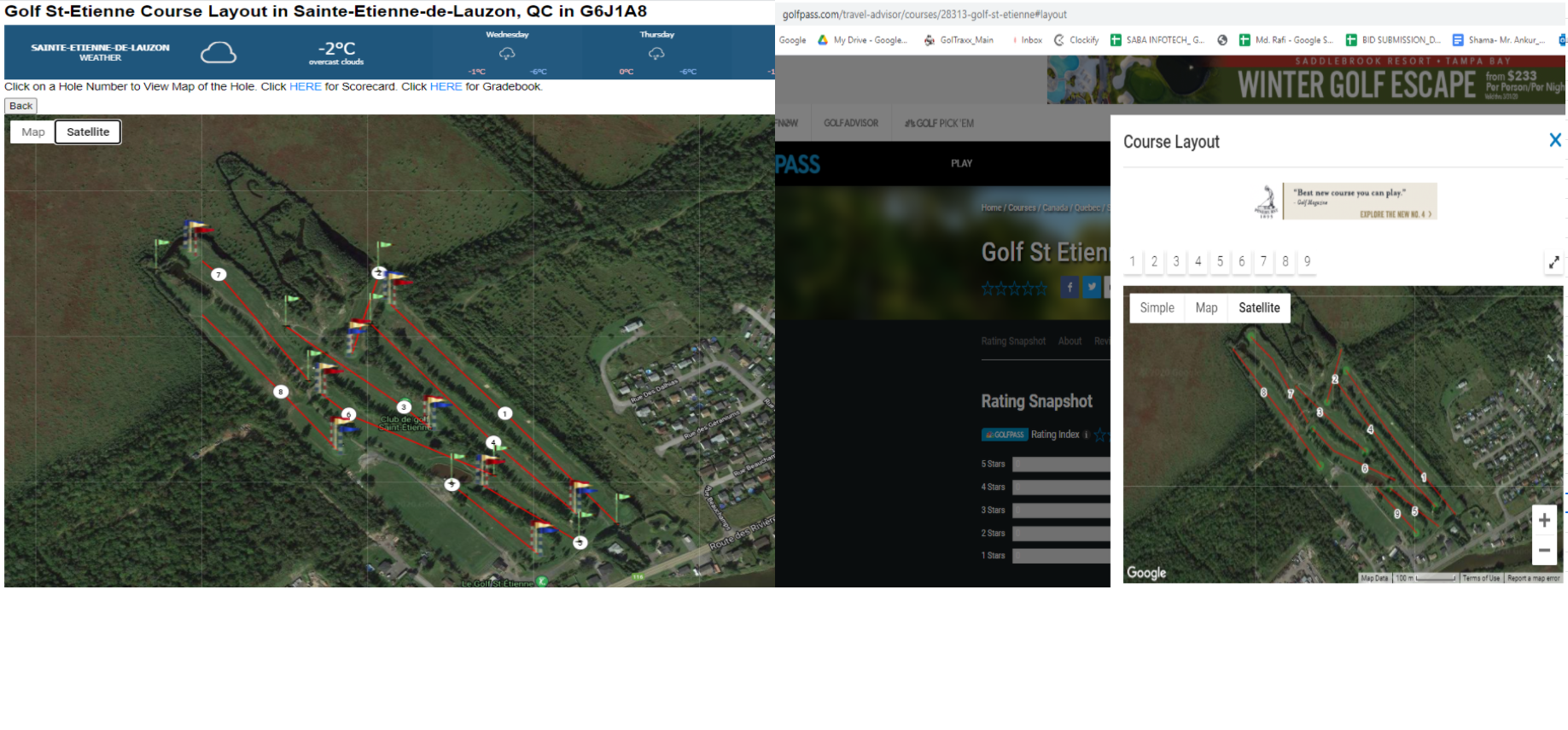
Task: Click the Home breadcrumb link
Action: click(x=991, y=207)
